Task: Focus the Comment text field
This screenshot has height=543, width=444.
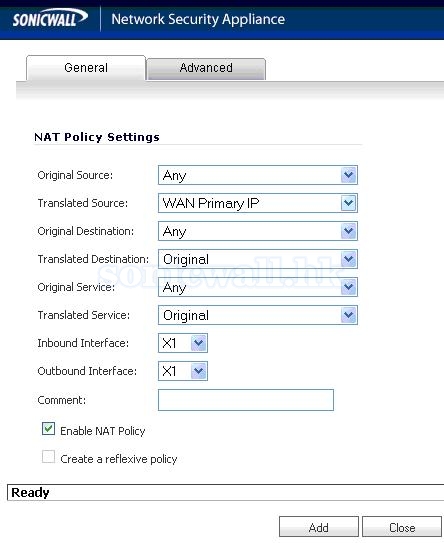Action: [x=246, y=400]
